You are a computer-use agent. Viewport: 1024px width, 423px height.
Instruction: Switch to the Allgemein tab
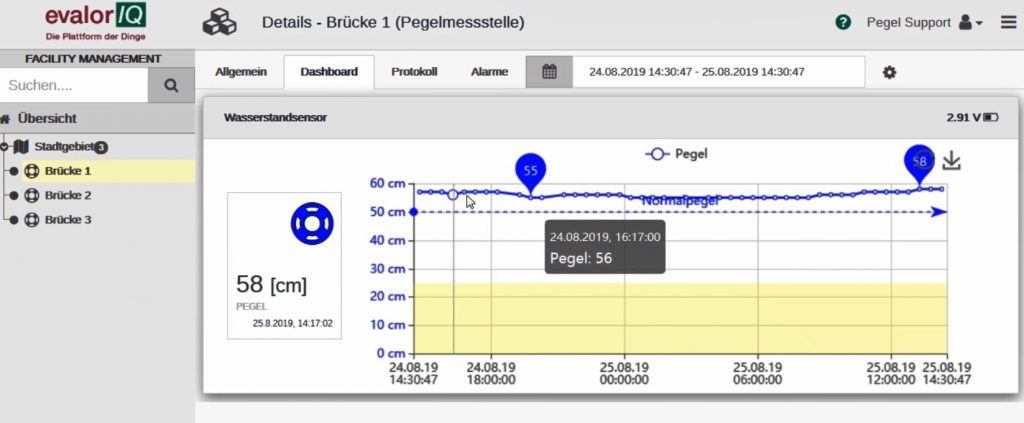(x=241, y=72)
